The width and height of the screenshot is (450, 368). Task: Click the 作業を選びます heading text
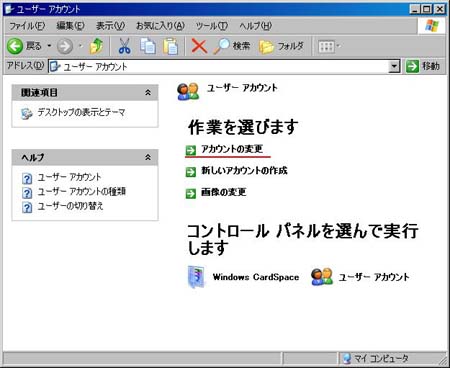click(243, 127)
